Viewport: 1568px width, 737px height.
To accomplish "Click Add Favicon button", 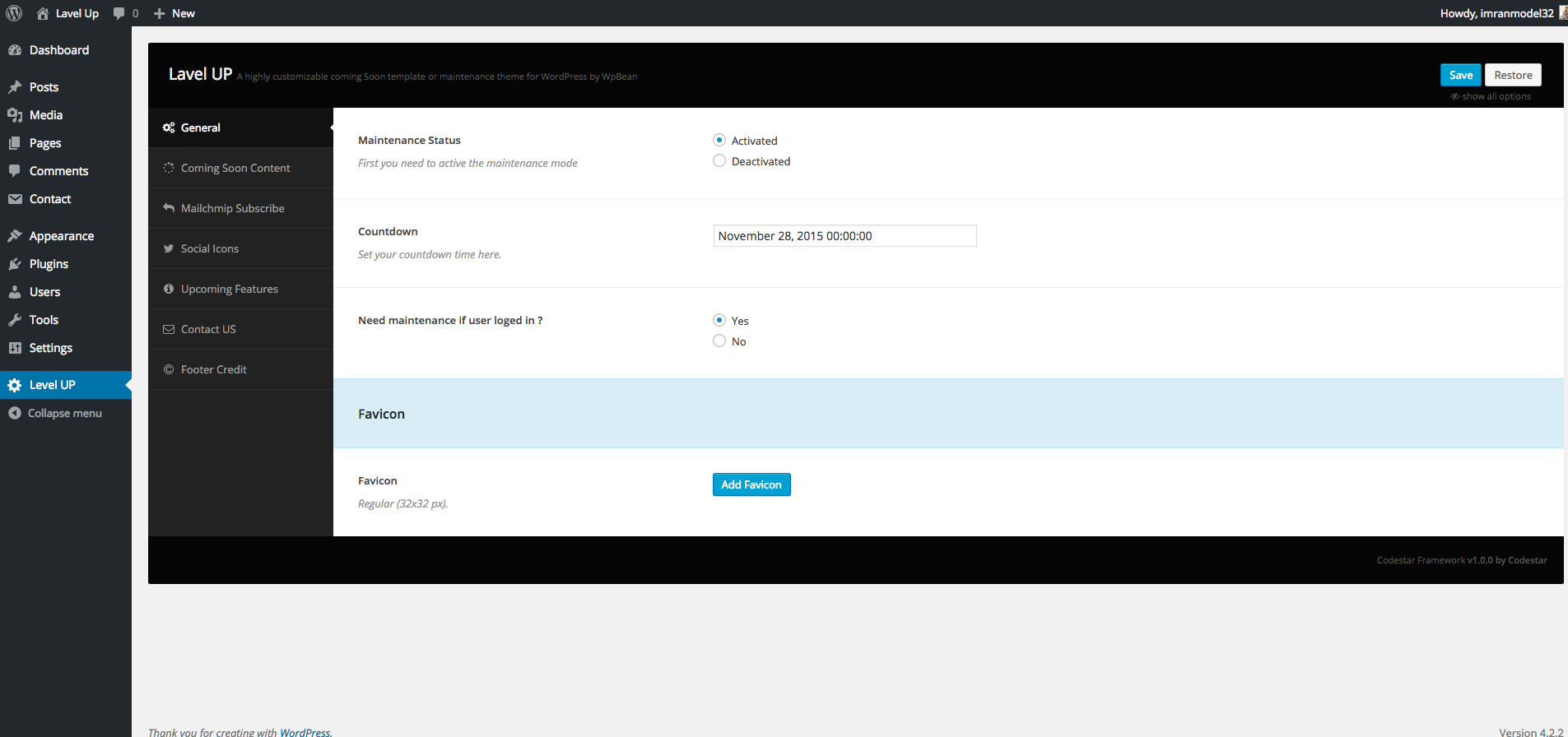I will coord(751,484).
